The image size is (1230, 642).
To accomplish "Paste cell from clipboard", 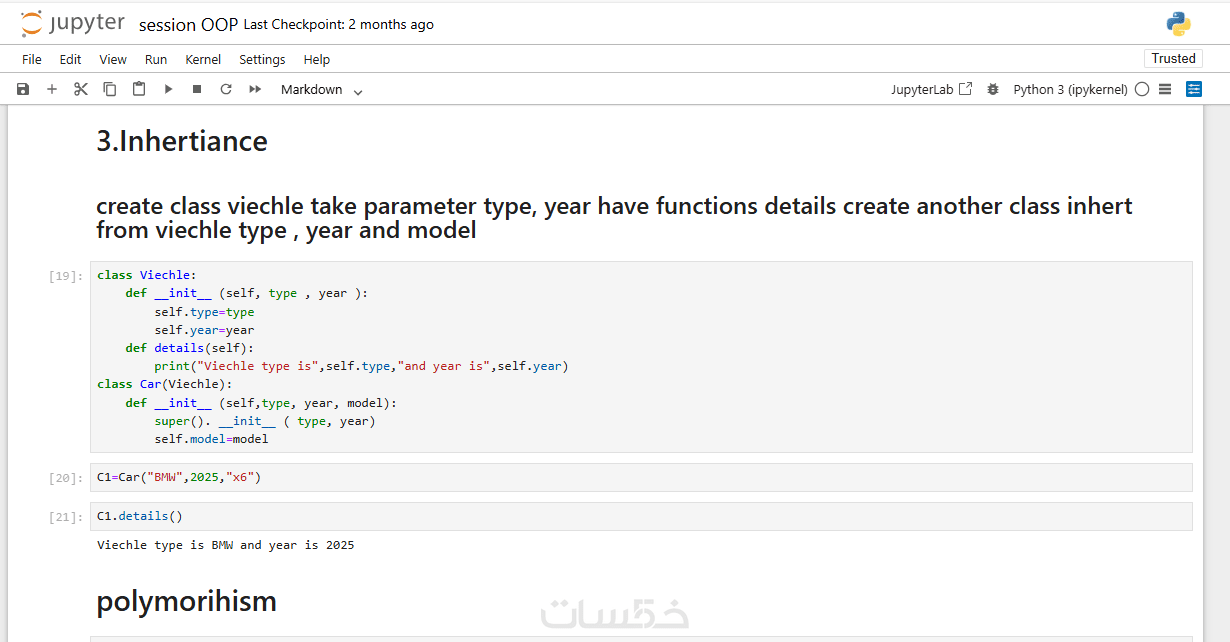I will click(x=139, y=89).
